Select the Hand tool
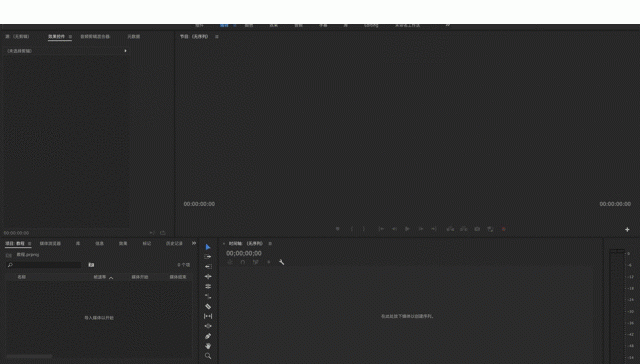The width and height of the screenshot is (640, 364). click(208, 346)
